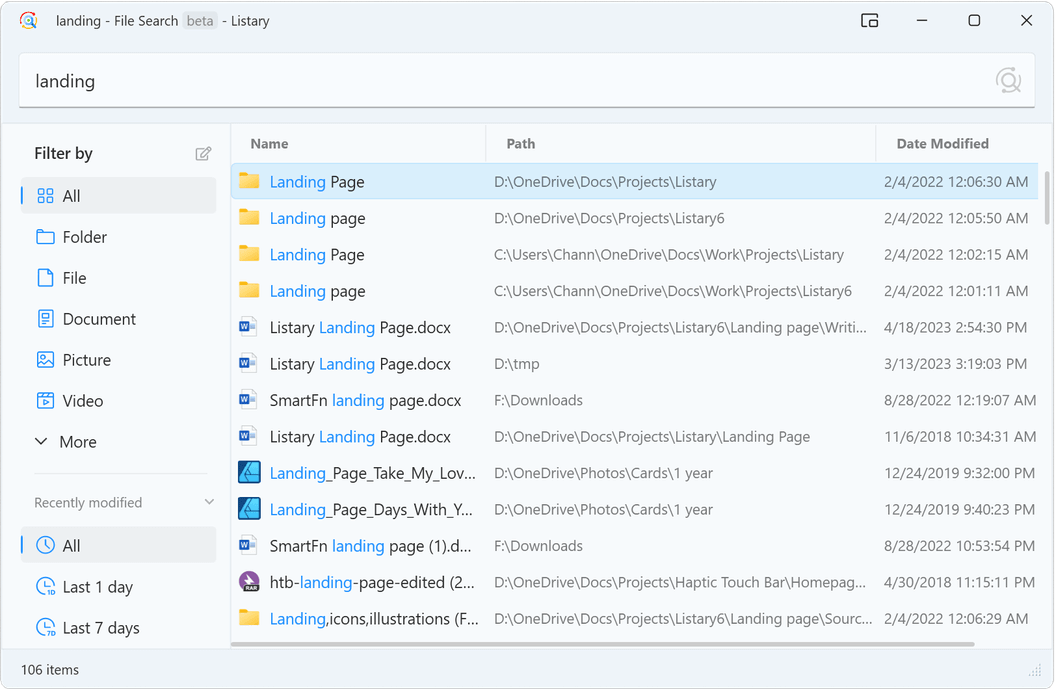The height and width of the screenshot is (689, 1055).
Task: Select the Folder filter
Action: pyautogui.click(x=118, y=237)
